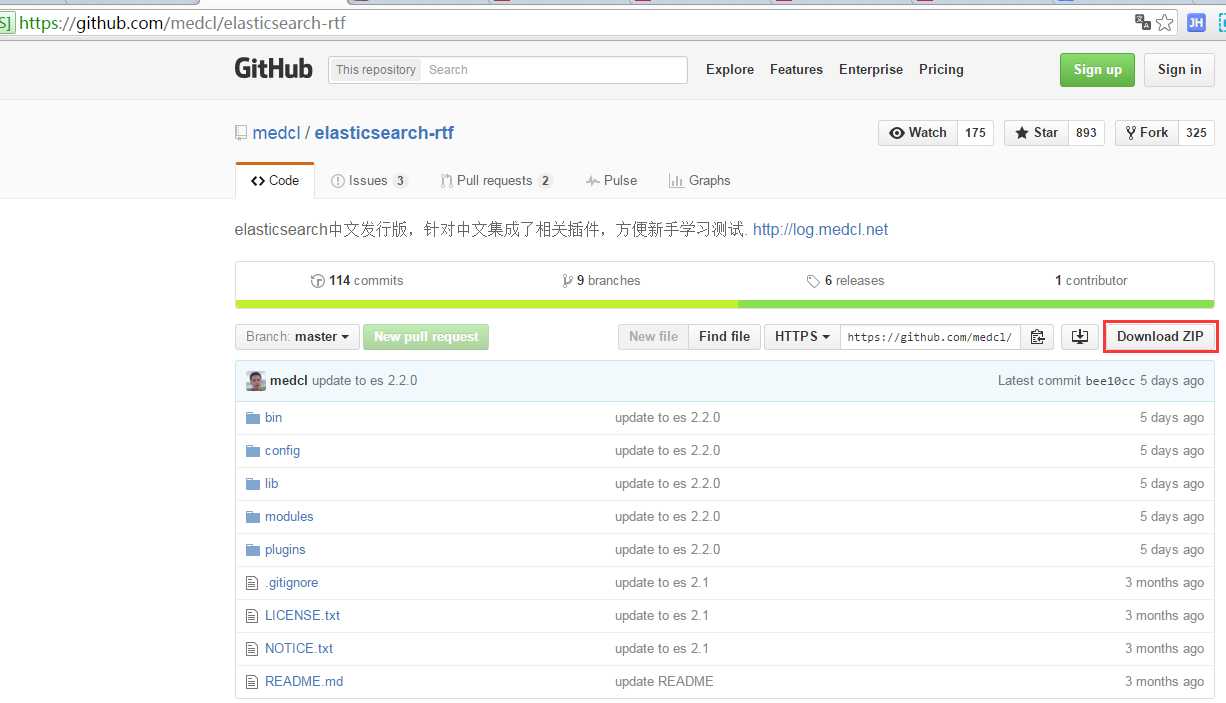Click the New file button

(653, 337)
